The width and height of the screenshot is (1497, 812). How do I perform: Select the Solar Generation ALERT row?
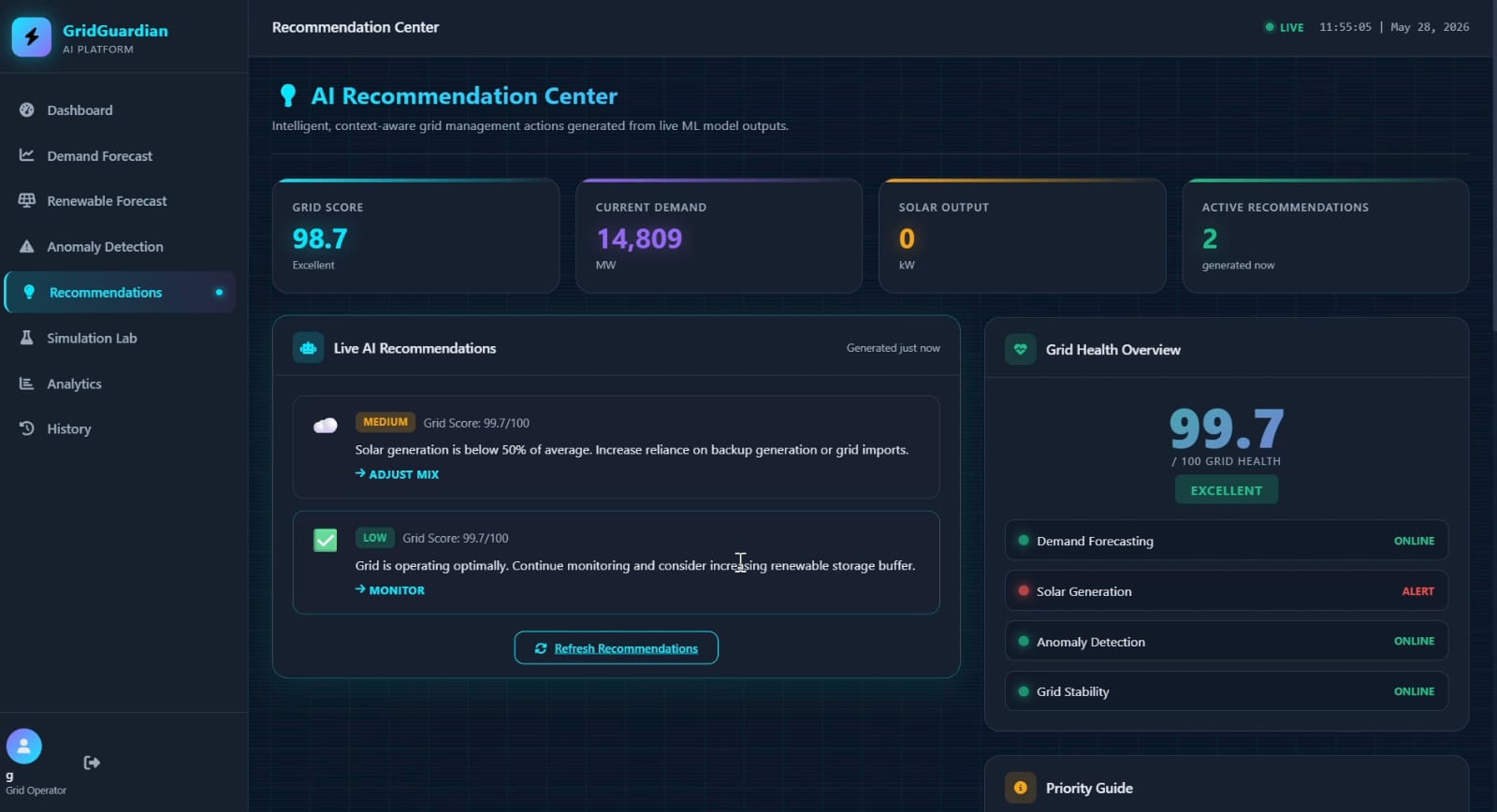coord(1227,591)
